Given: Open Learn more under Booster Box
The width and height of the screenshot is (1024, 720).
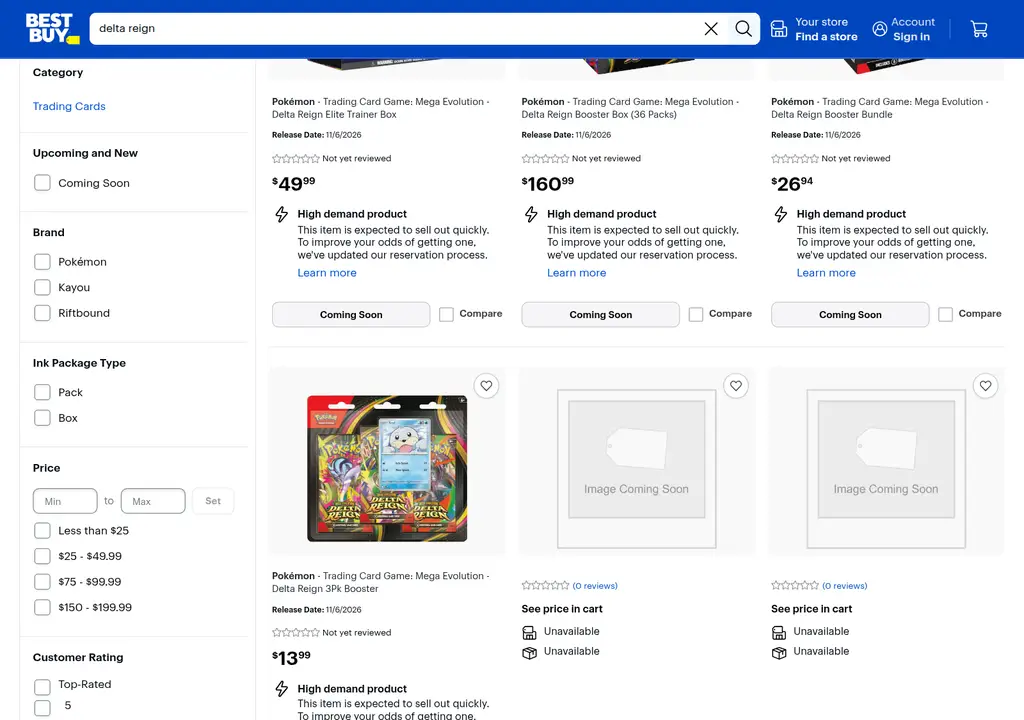Looking at the screenshot, I should click(576, 273).
